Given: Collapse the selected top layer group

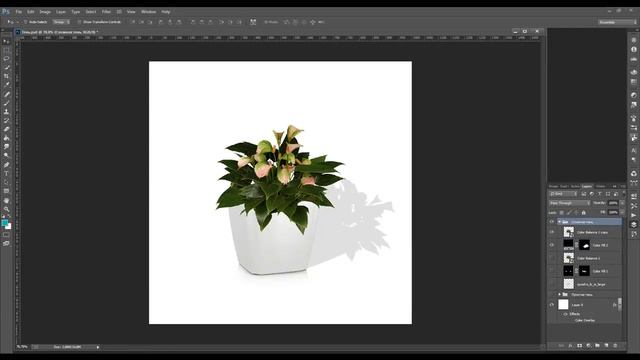Looking at the screenshot, I should 559,222.
